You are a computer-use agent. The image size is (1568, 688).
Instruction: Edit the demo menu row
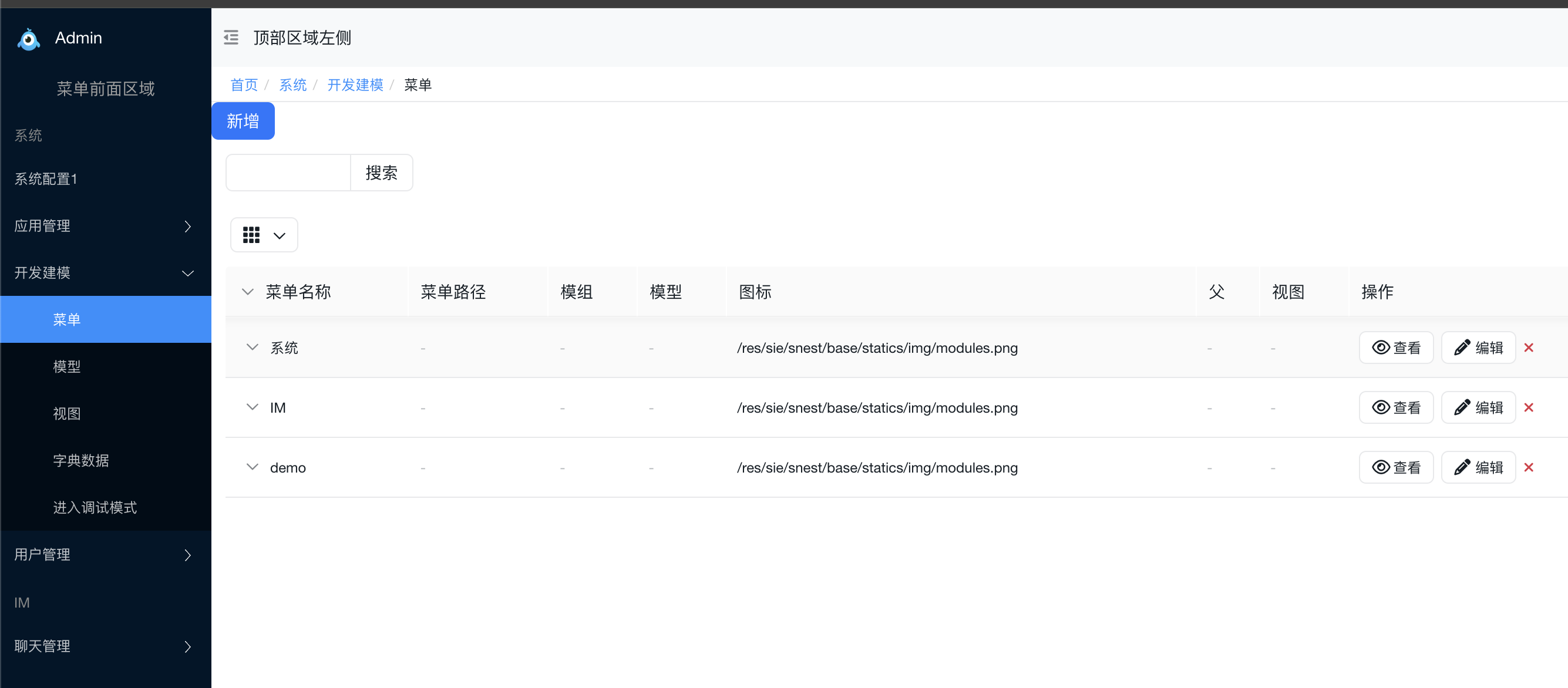[1478, 467]
